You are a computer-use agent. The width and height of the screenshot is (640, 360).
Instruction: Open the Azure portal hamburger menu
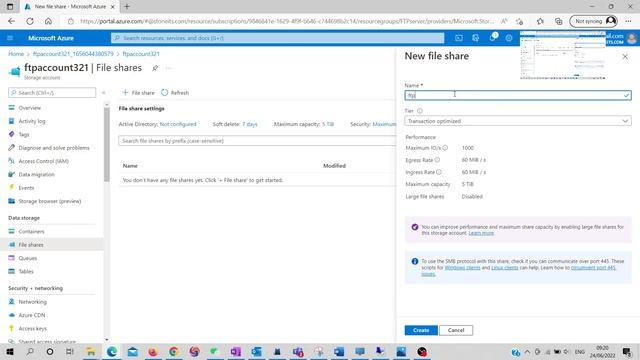10,38
